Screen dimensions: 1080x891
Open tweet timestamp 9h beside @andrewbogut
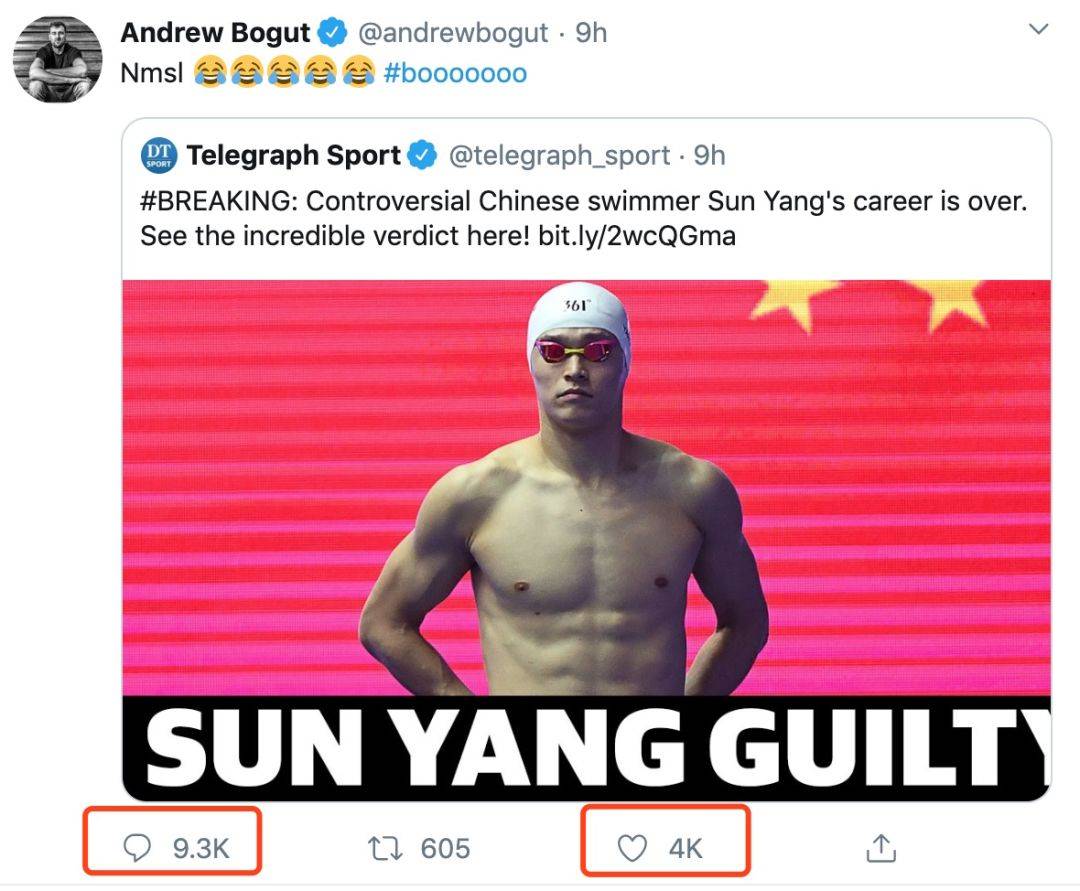click(x=591, y=32)
